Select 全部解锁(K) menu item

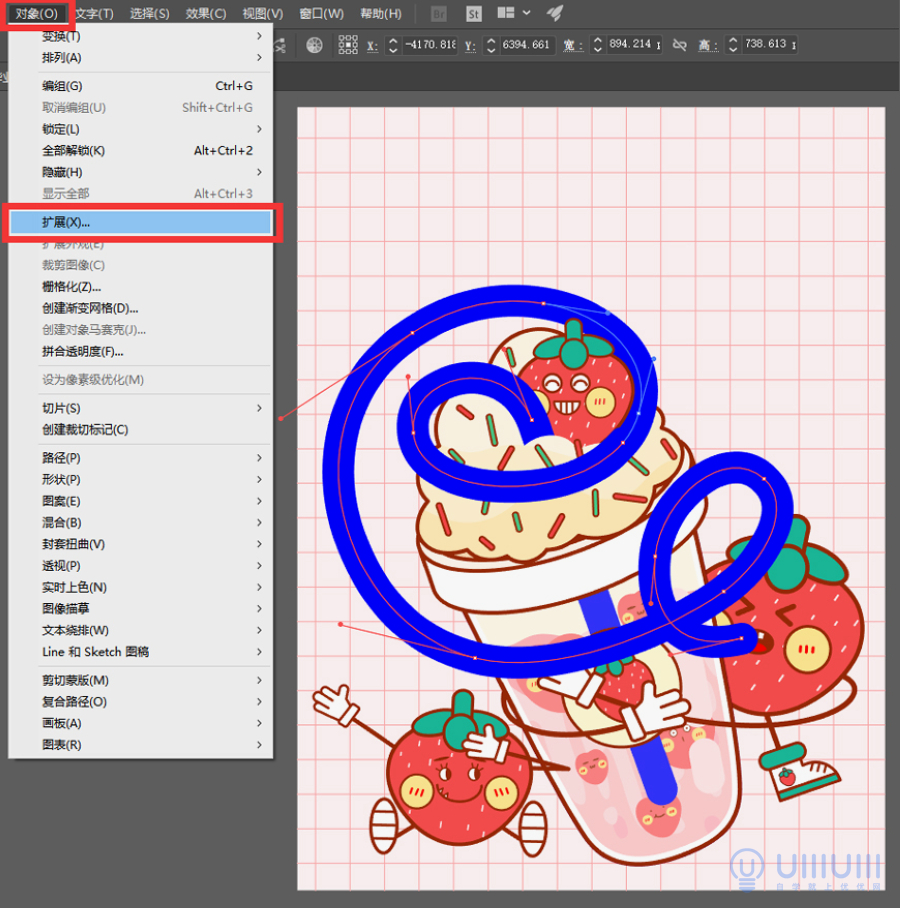point(140,151)
